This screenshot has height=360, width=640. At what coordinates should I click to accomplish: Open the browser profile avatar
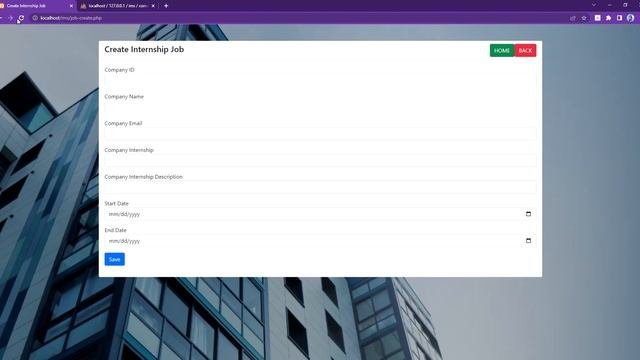631,18
